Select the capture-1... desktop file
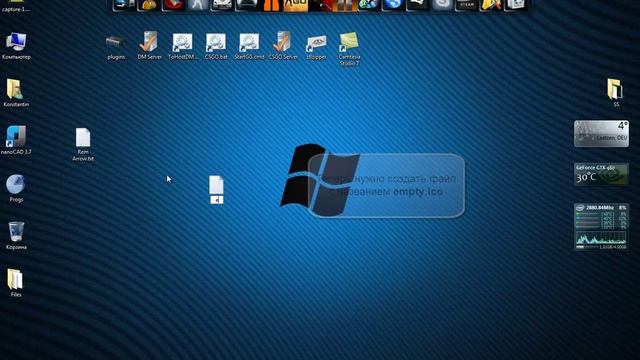Image resolution: width=640 pixels, height=360 pixels. pyautogui.click(x=16, y=6)
